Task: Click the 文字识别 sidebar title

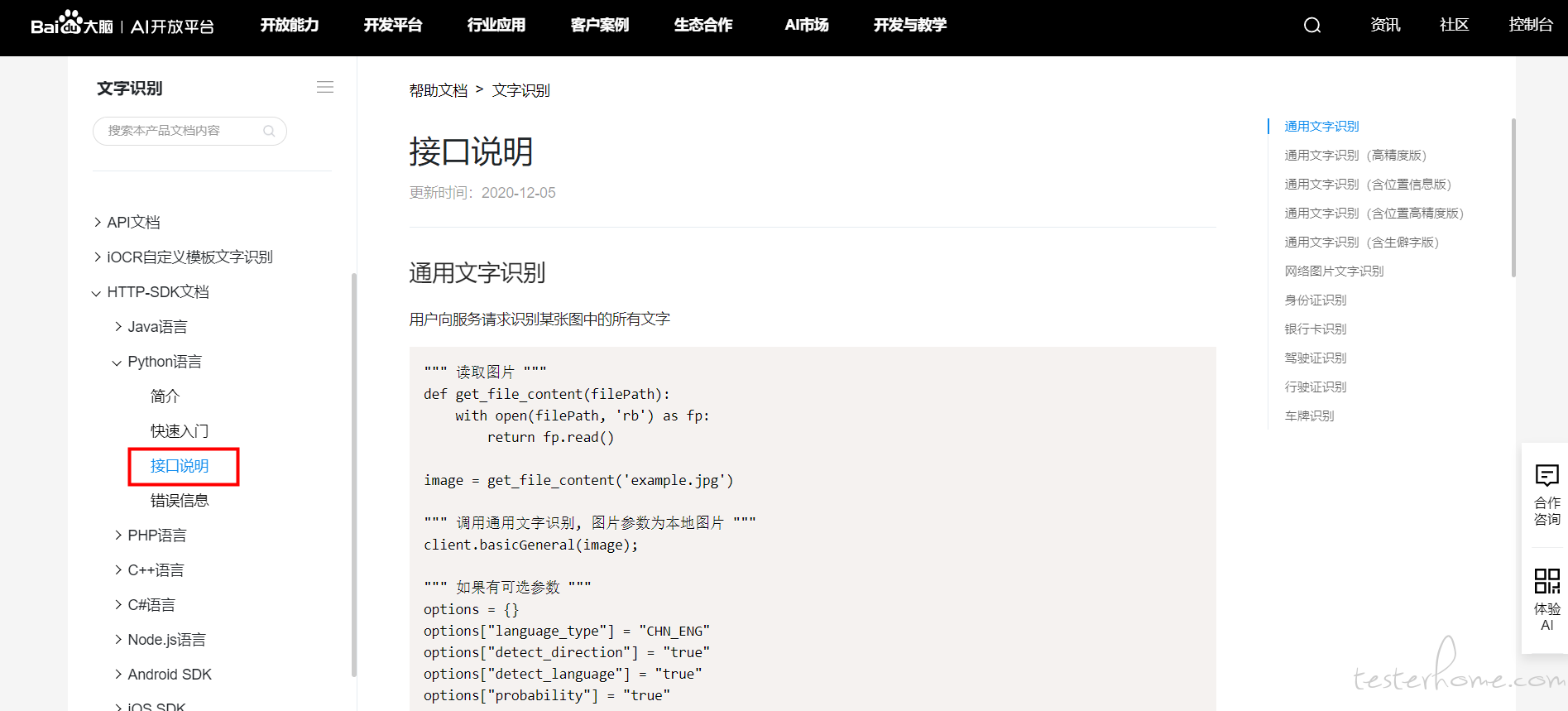Action: point(129,88)
